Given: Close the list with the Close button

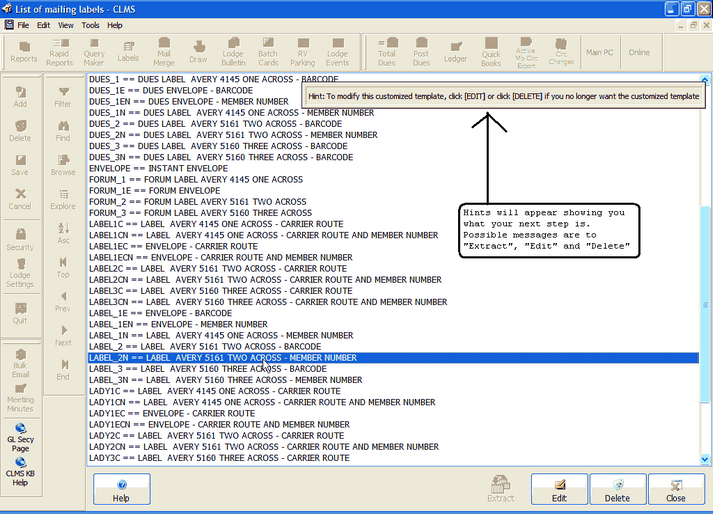Looking at the screenshot, I should click(x=676, y=489).
